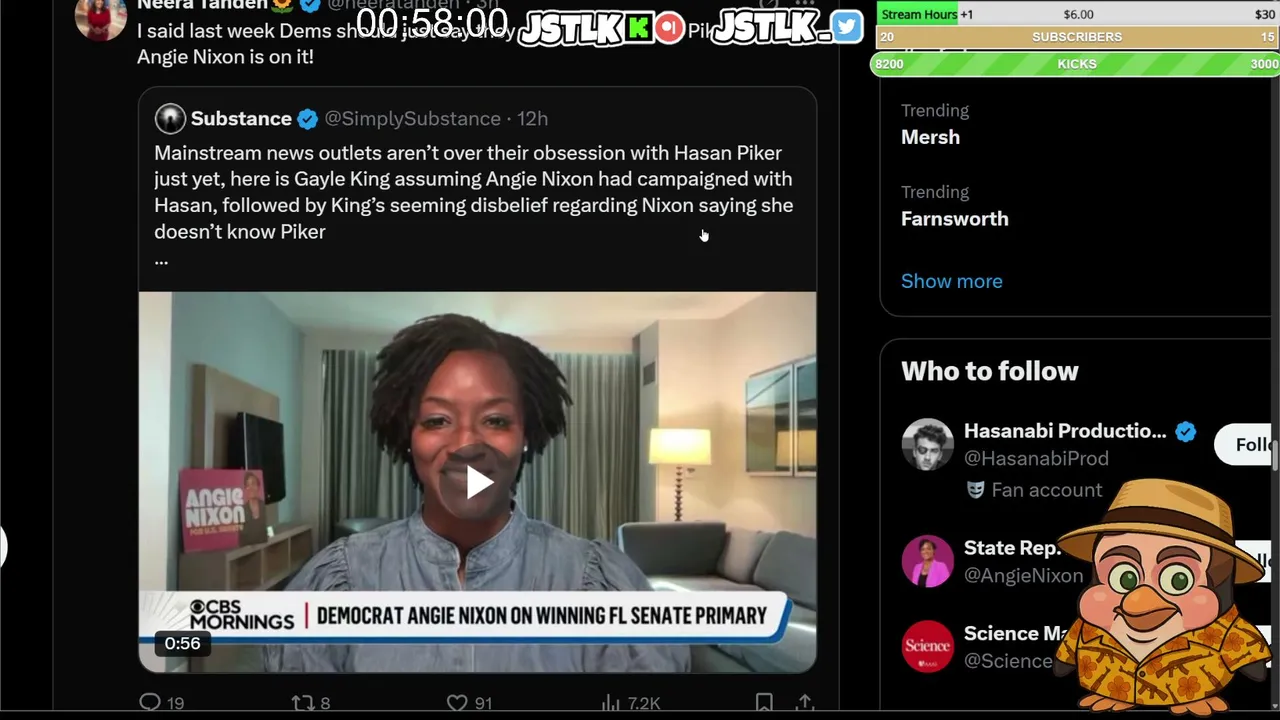
Task: Open the Substance profile avatar
Action: tap(170, 118)
